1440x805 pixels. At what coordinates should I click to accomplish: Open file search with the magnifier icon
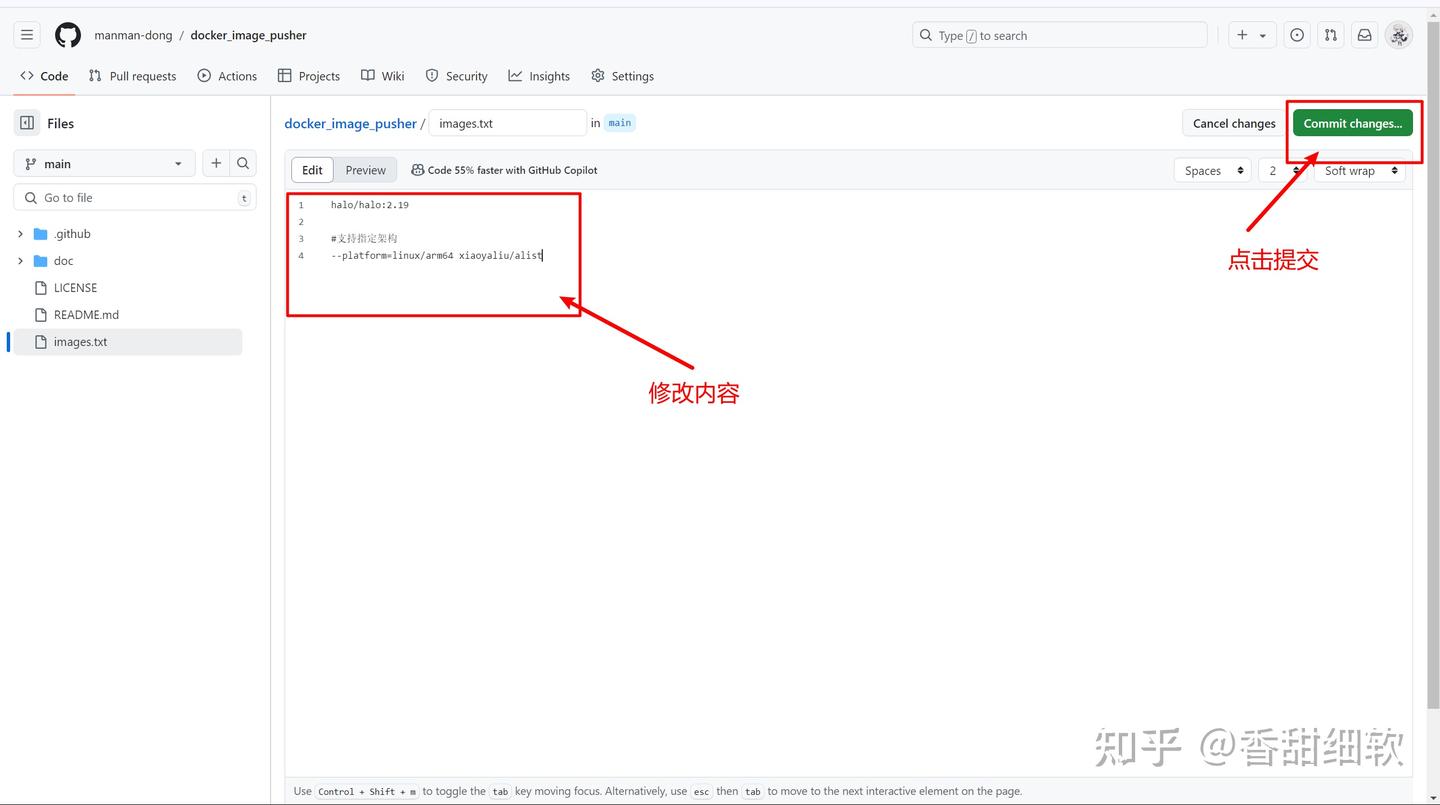(243, 162)
